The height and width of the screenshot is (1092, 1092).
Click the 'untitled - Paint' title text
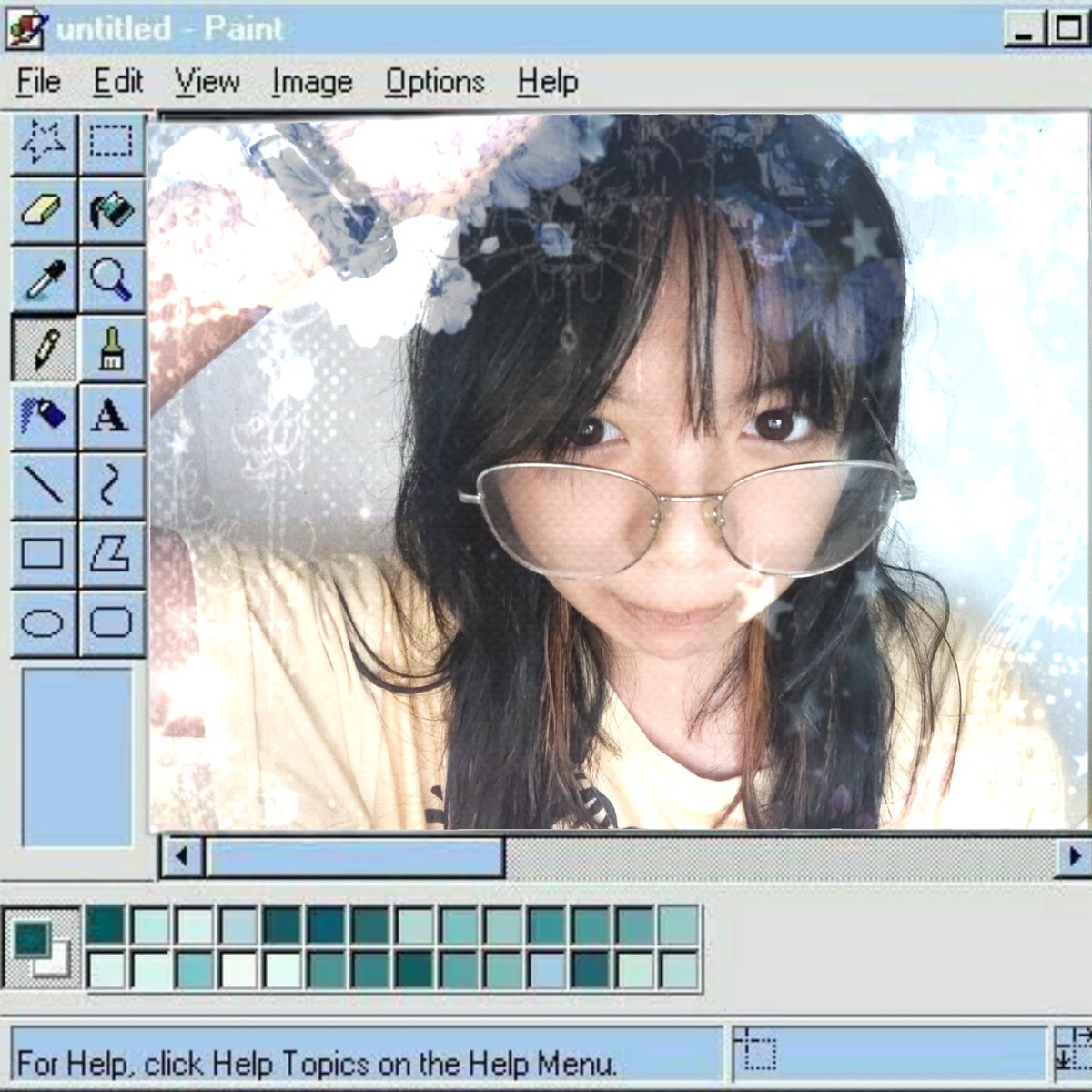pos(170,29)
